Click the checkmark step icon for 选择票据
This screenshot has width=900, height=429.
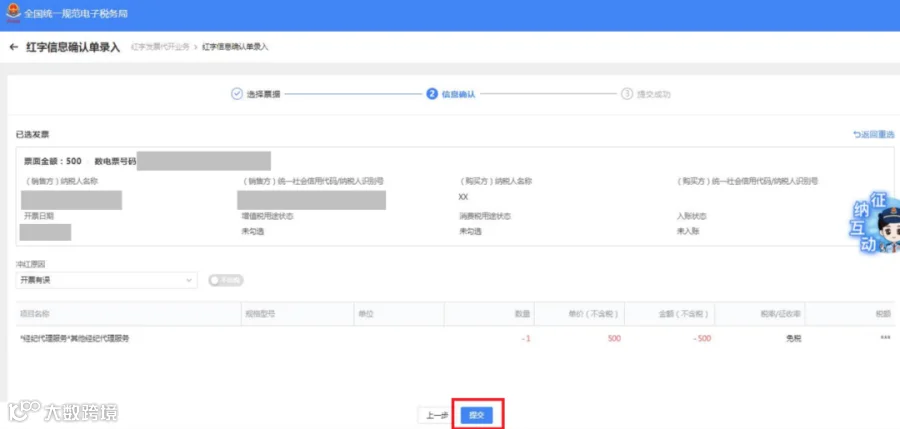coord(236,94)
